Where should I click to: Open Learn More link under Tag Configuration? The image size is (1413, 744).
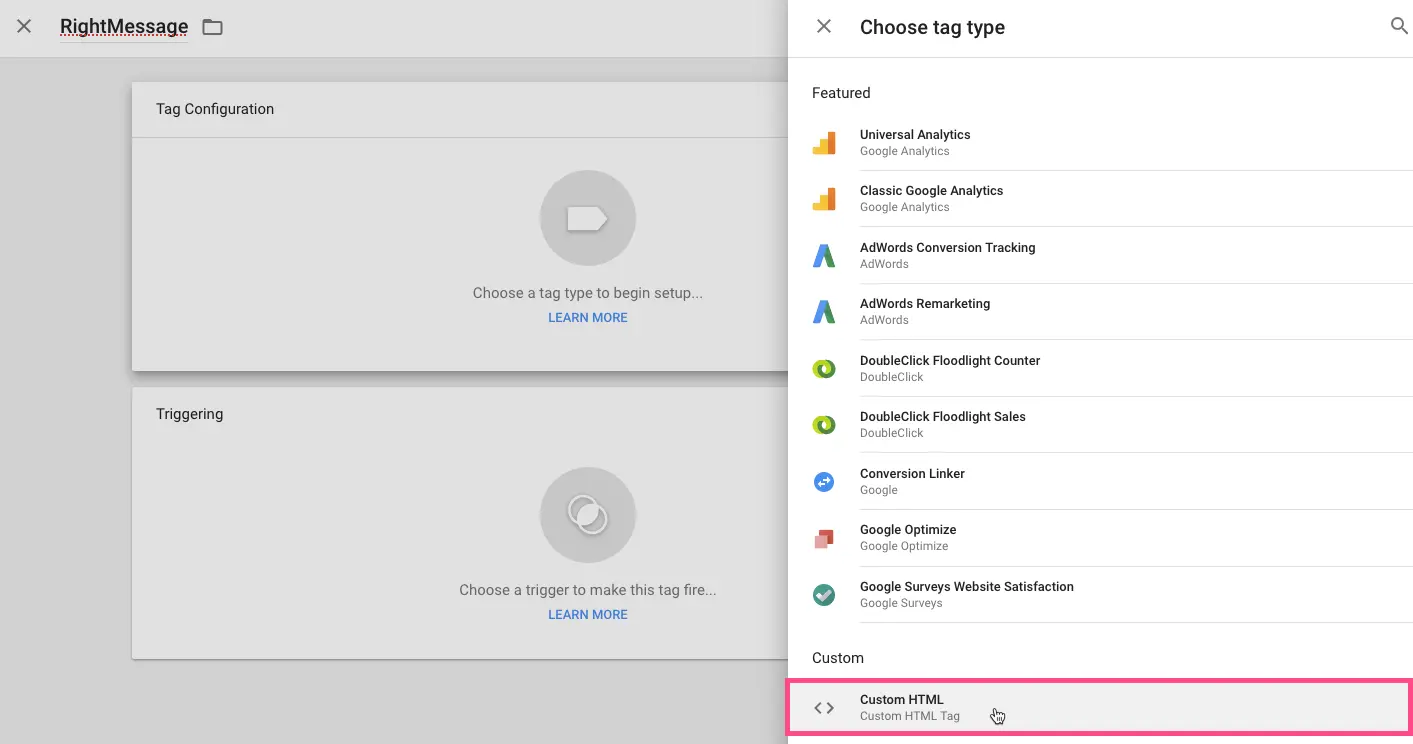click(587, 318)
